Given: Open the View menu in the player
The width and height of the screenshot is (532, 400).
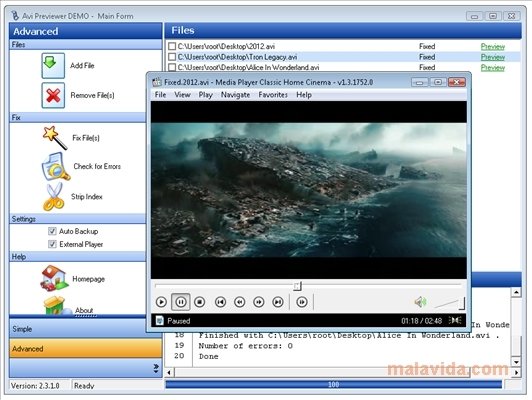Looking at the screenshot, I should pos(182,95).
